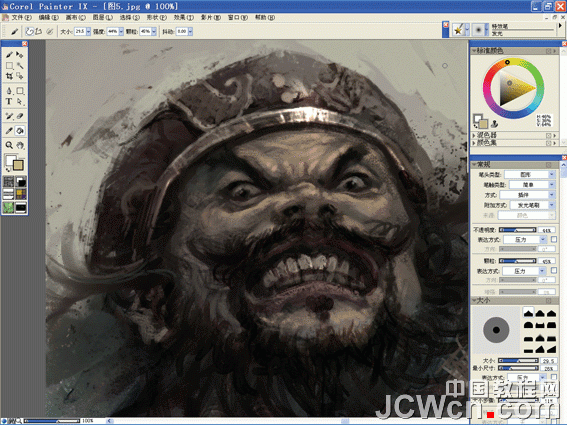Open the 编辑(E) menu

[48, 17]
